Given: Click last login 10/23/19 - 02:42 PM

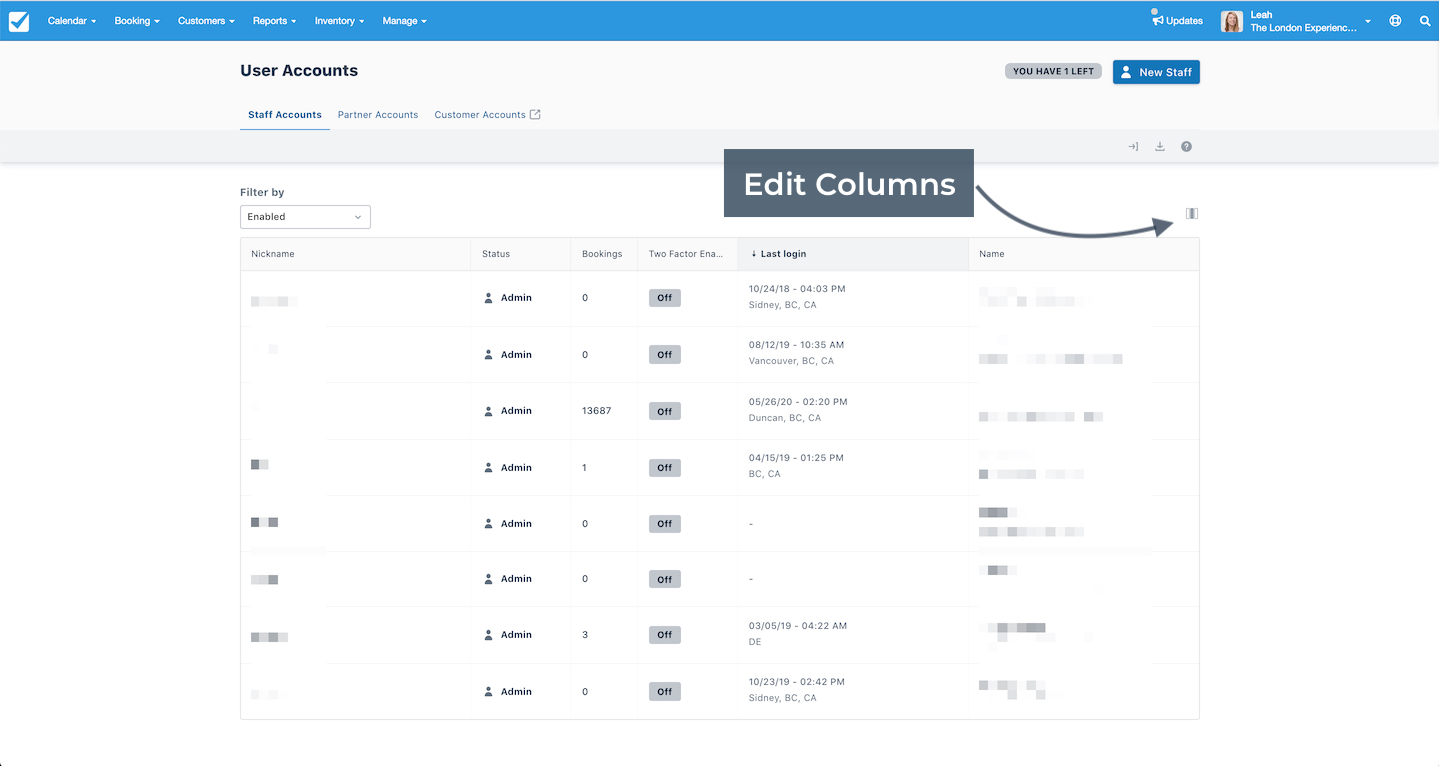Looking at the screenshot, I should 797,682.
